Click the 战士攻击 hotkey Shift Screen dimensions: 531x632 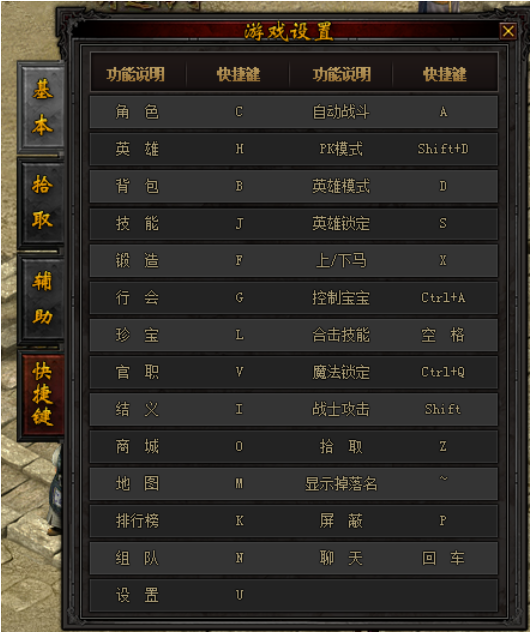click(443, 410)
